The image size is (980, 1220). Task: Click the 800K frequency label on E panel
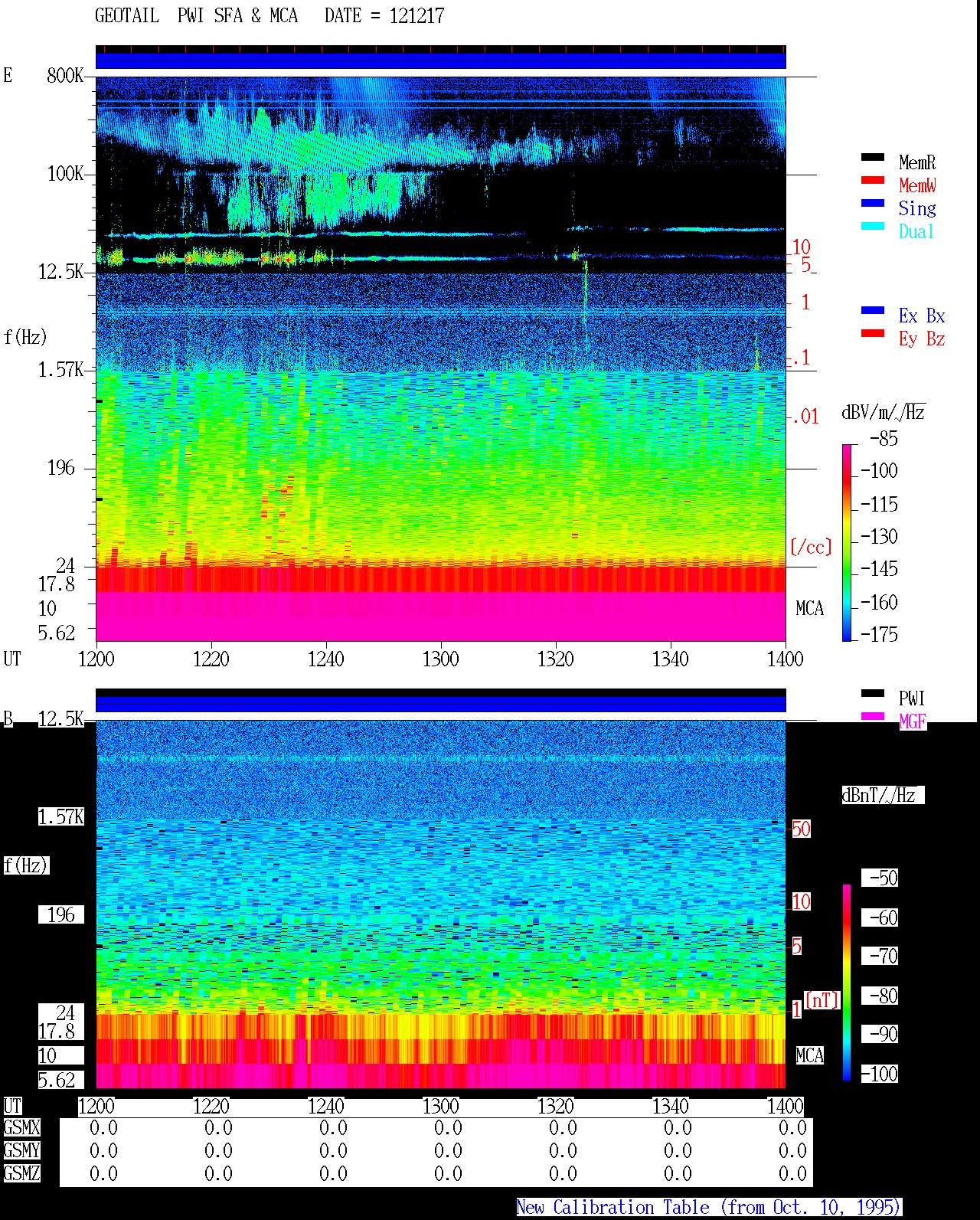(x=65, y=75)
